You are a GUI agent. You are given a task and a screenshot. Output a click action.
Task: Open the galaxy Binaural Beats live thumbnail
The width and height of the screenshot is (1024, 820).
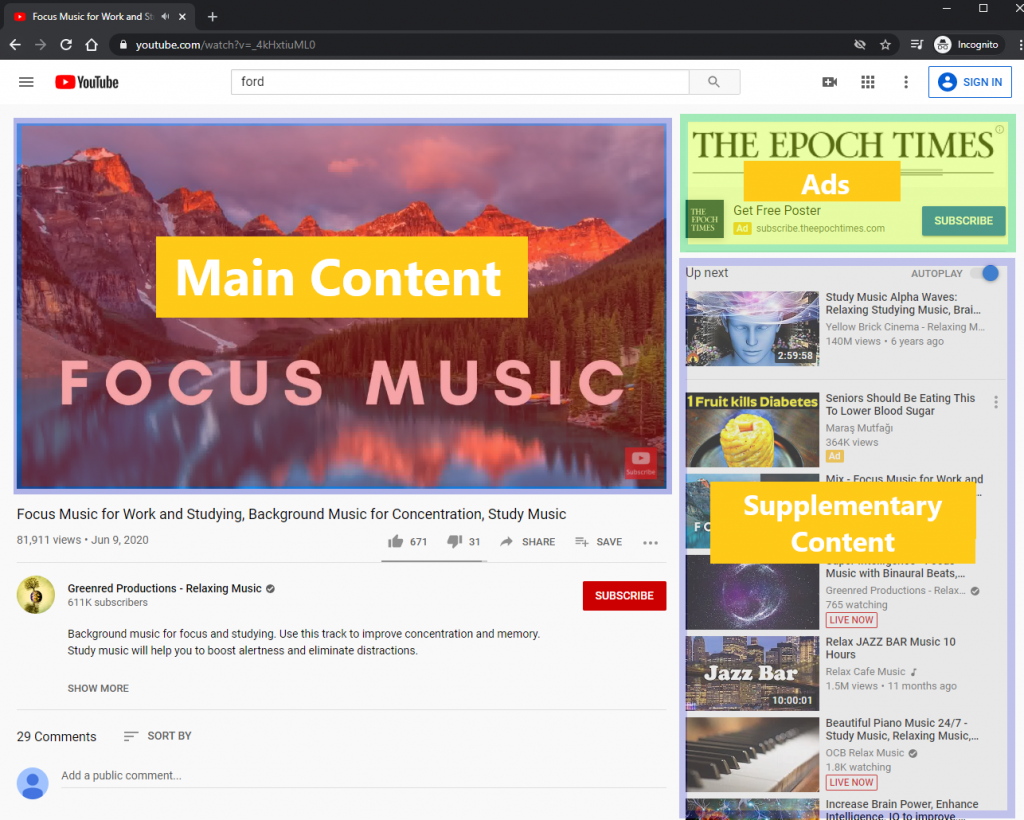click(752, 592)
